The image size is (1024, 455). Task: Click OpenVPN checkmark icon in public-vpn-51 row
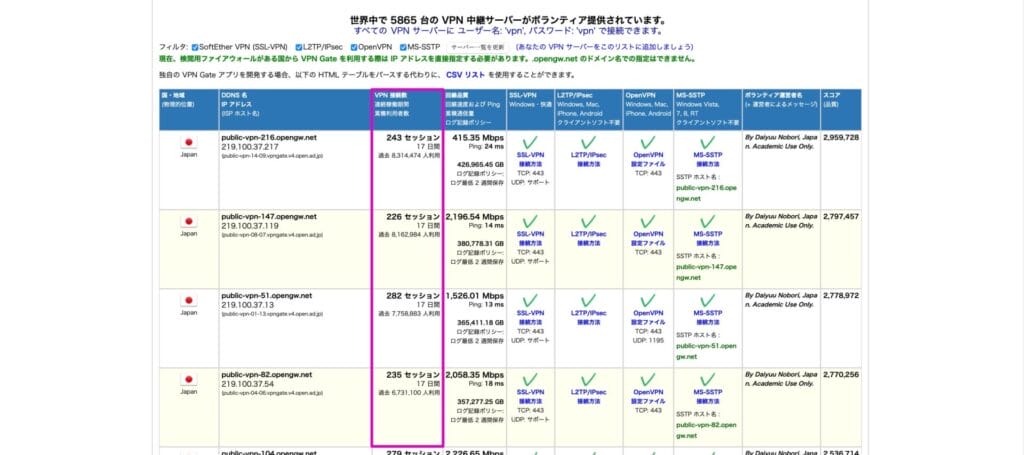(x=647, y=301)
